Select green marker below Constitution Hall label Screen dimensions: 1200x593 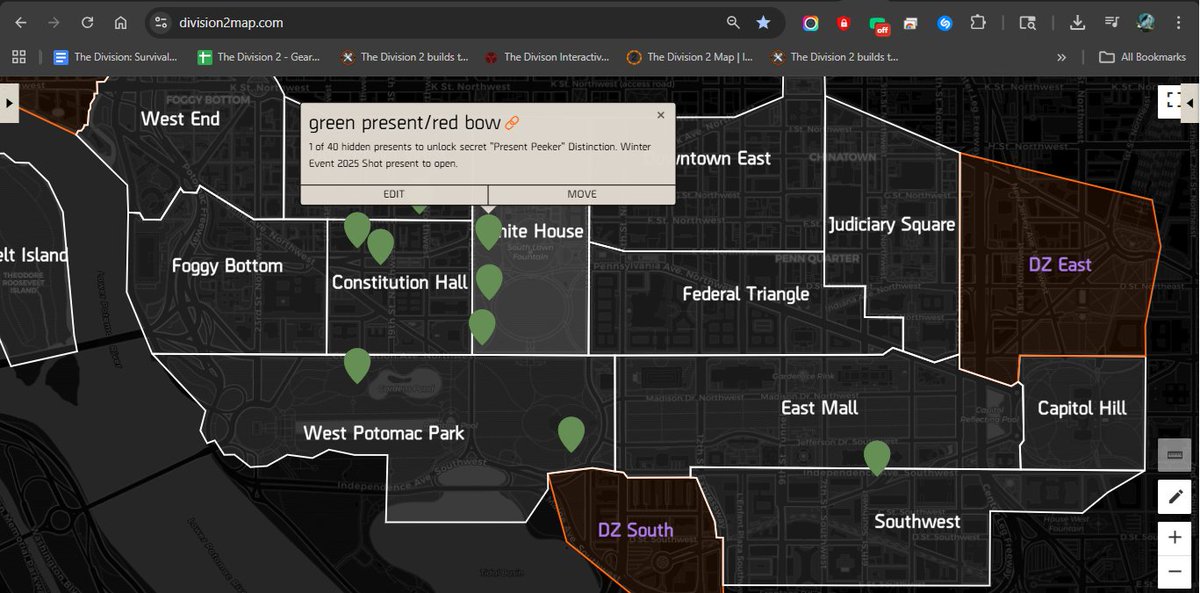[357, 365]
